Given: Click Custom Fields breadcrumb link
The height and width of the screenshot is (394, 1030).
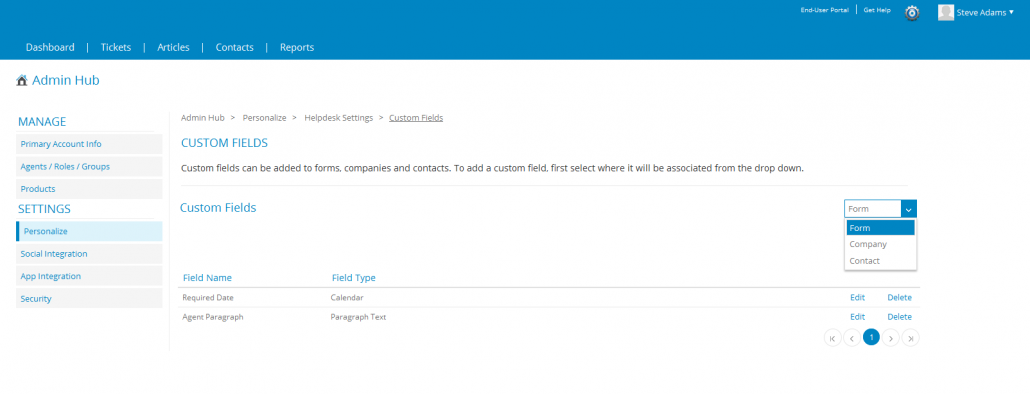Looking at the screenshot, I should tap(416, 118).
